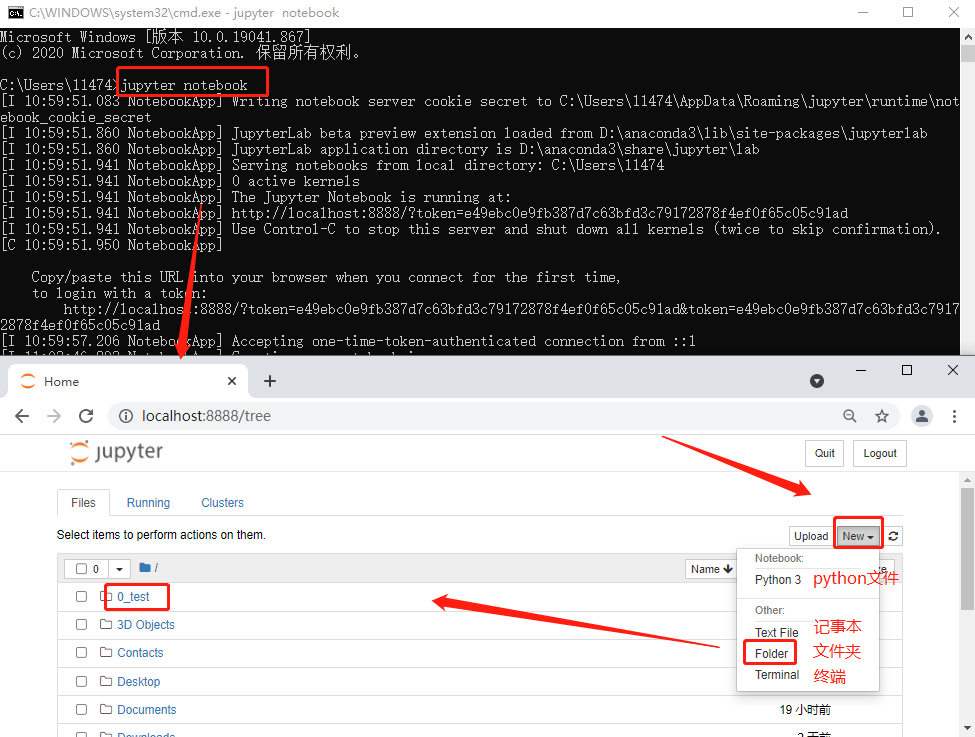The image size is (975, 737).
Task: Close the Home browser tab
Action: pos(232,381)
